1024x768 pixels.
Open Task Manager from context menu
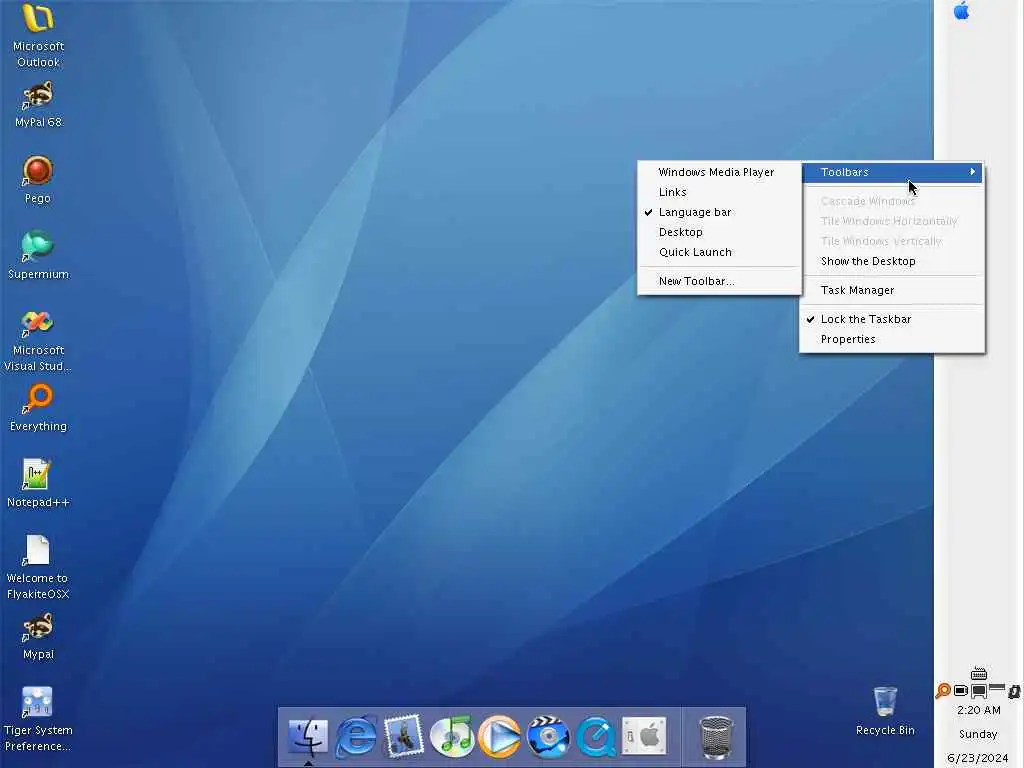[892, 290]
